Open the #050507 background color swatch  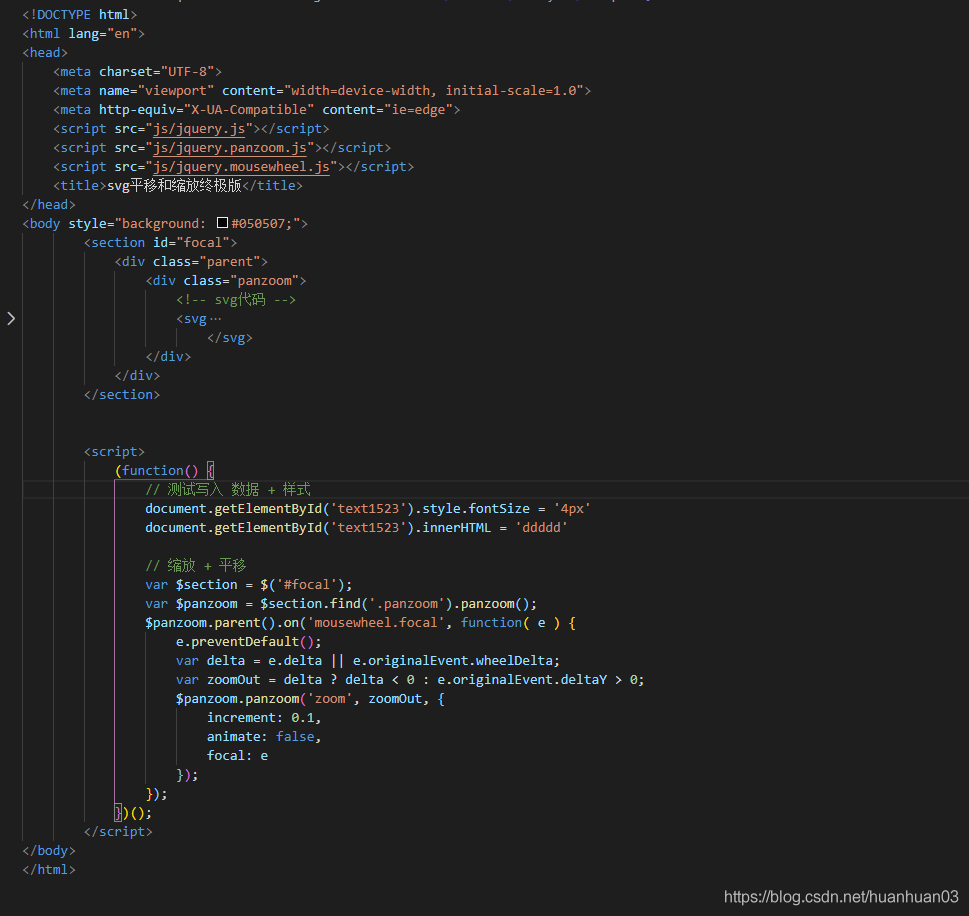coord(222,224)
